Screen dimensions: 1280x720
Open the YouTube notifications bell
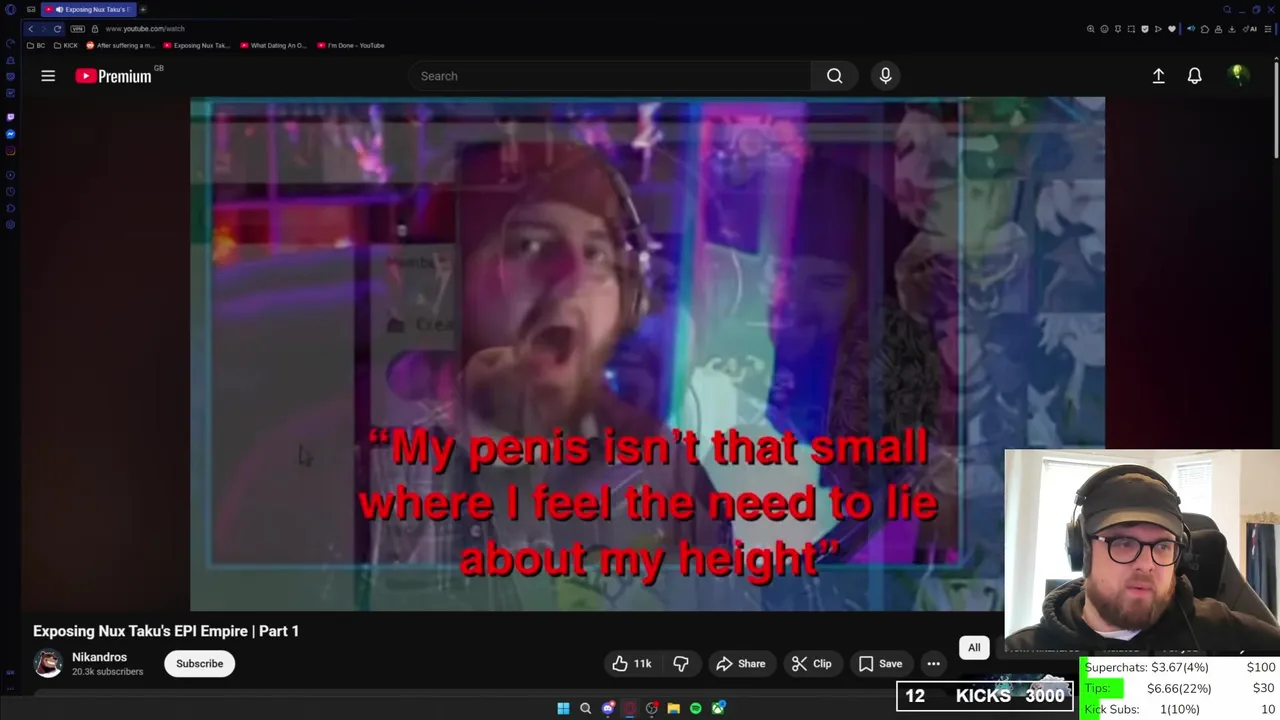[x=1194, y=76]
